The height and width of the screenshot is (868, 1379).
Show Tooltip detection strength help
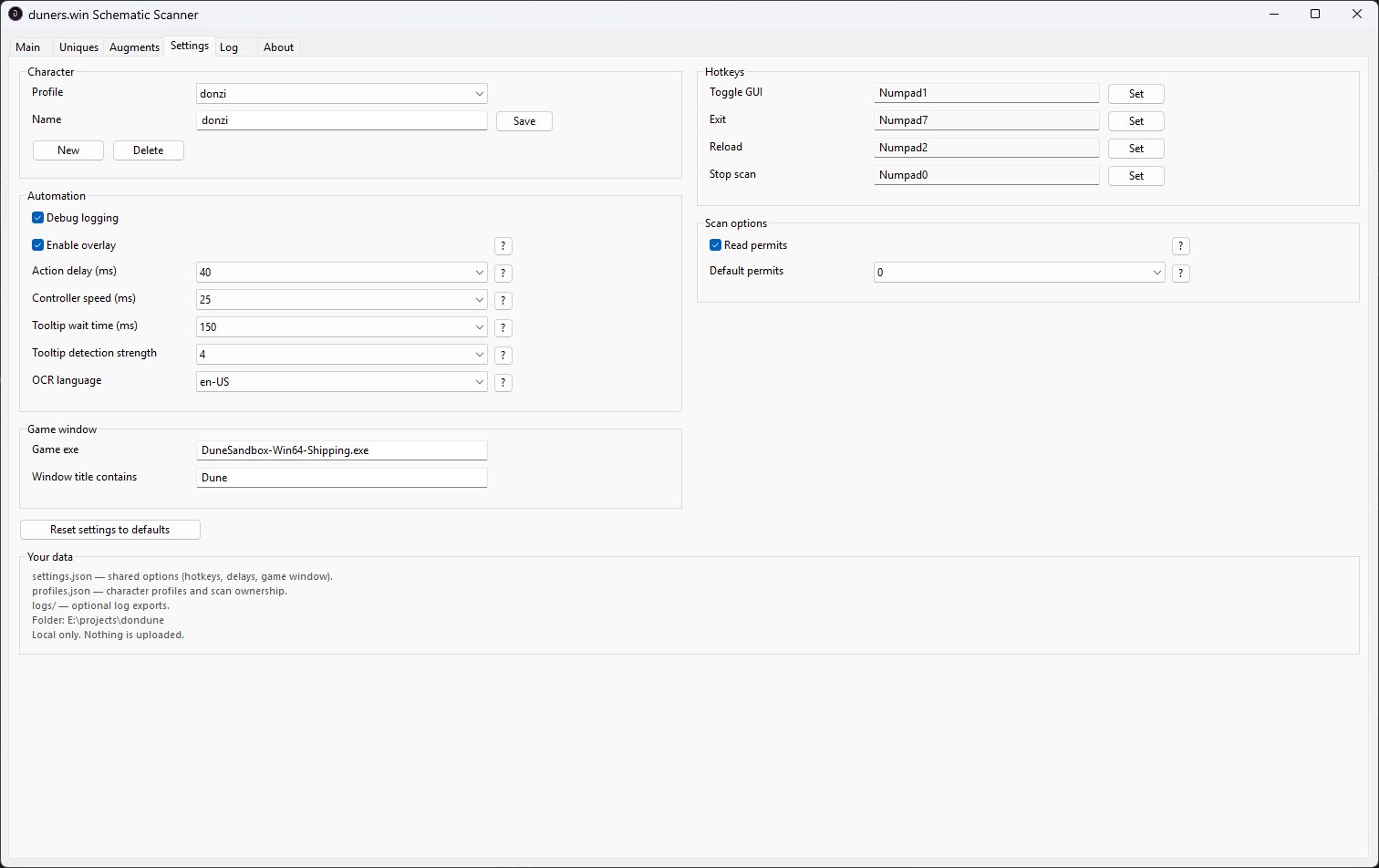503,356
